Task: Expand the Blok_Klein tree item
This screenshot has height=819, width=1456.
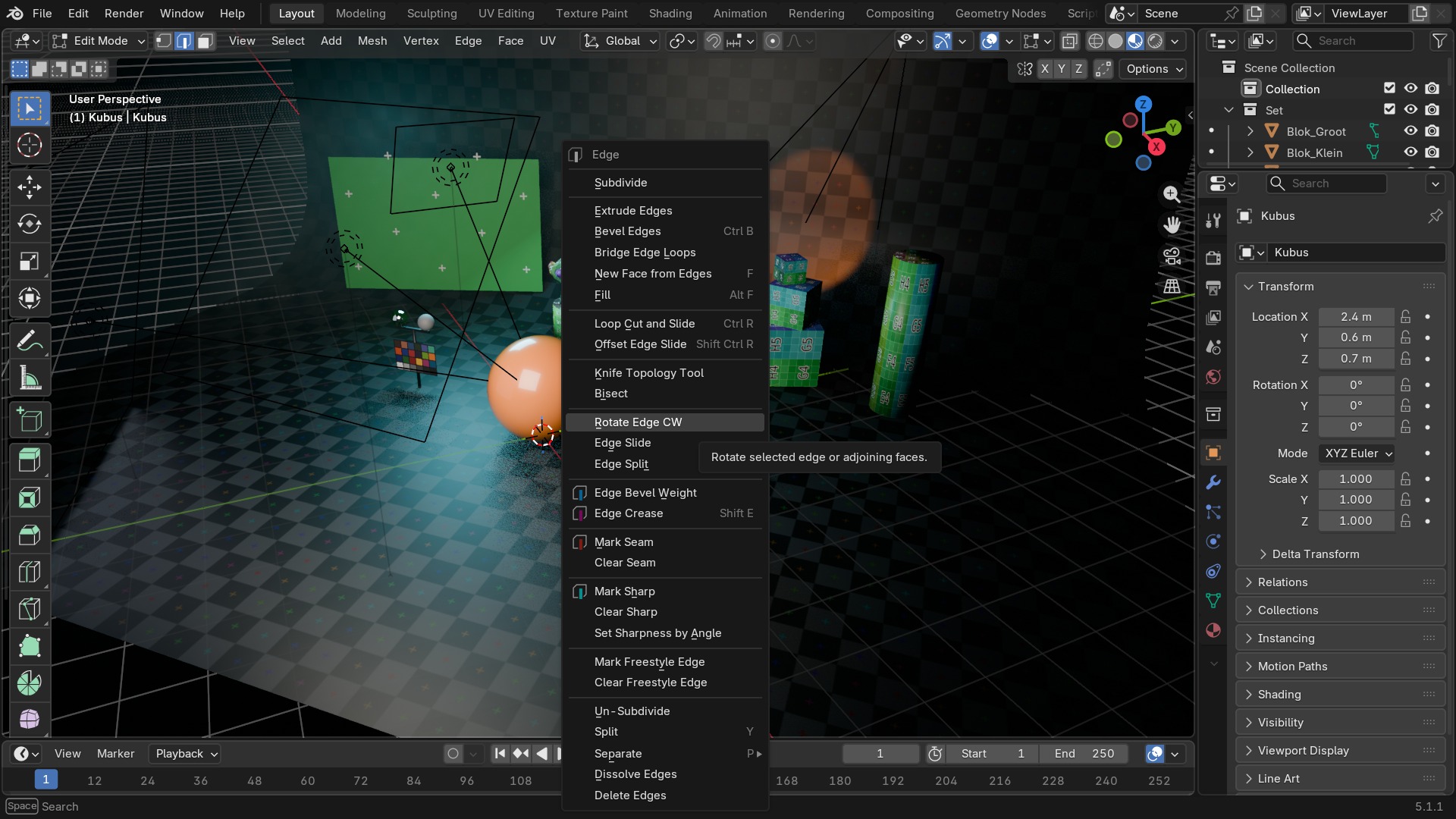Action: pos(1250,152)
